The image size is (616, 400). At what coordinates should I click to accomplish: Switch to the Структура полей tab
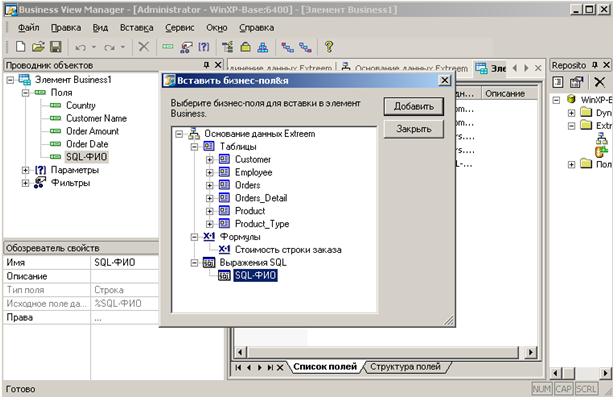pos(405,367)
